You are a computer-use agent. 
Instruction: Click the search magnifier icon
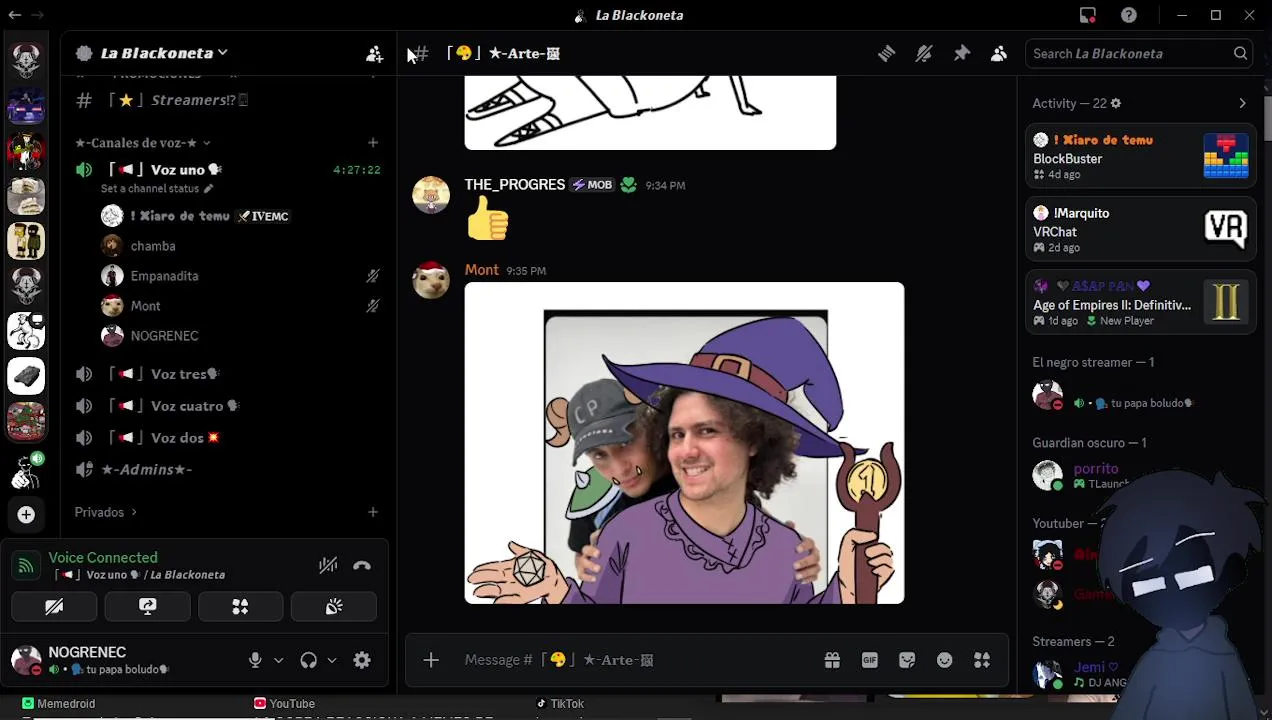[1240, 53]
